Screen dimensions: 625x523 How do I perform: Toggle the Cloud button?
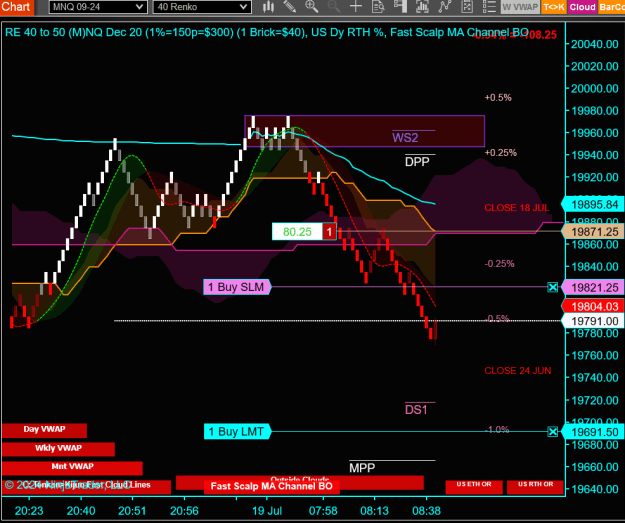tap(582, 7)
